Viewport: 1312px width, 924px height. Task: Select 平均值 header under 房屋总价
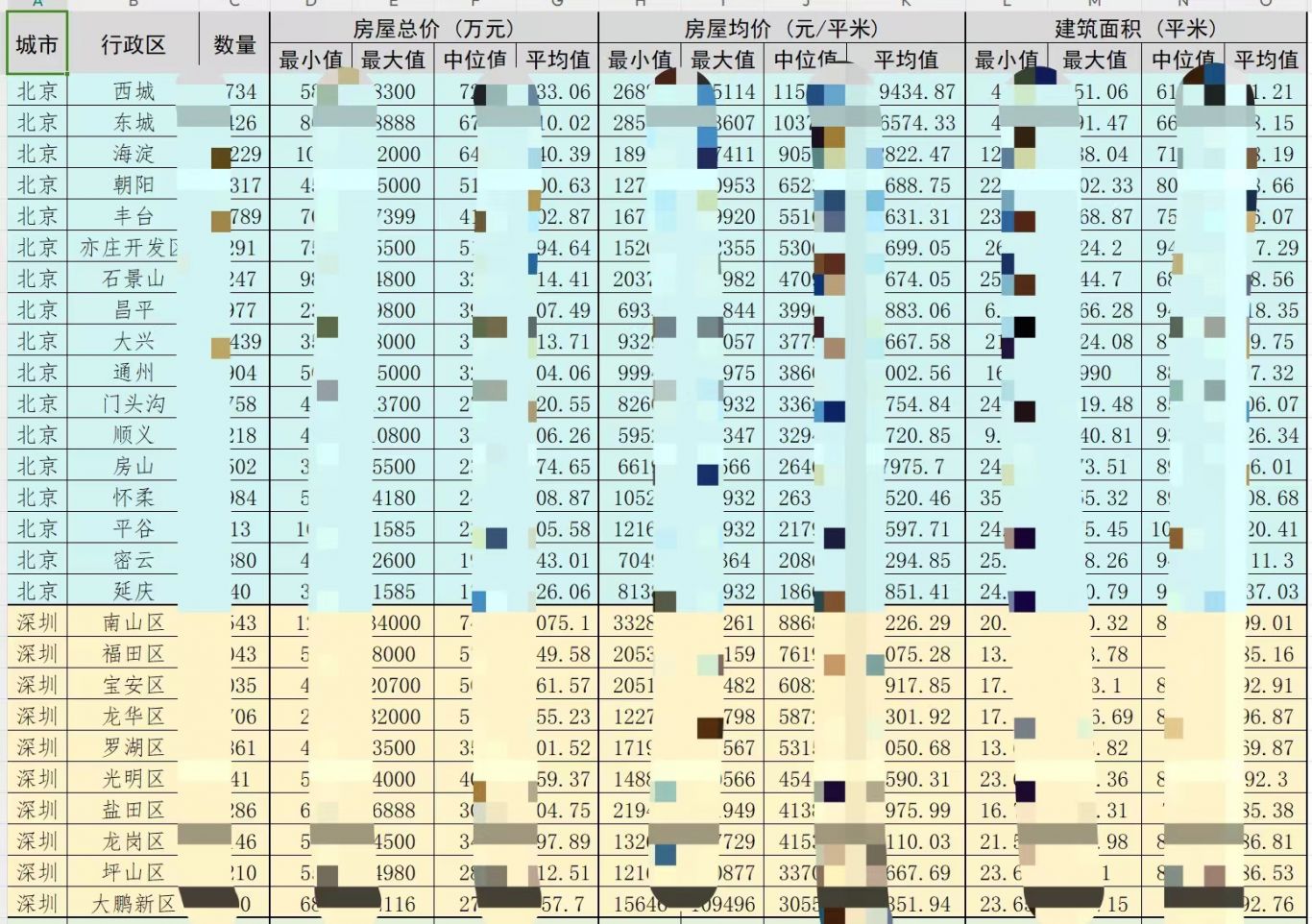pyautogui.click(x=557, y=60)
